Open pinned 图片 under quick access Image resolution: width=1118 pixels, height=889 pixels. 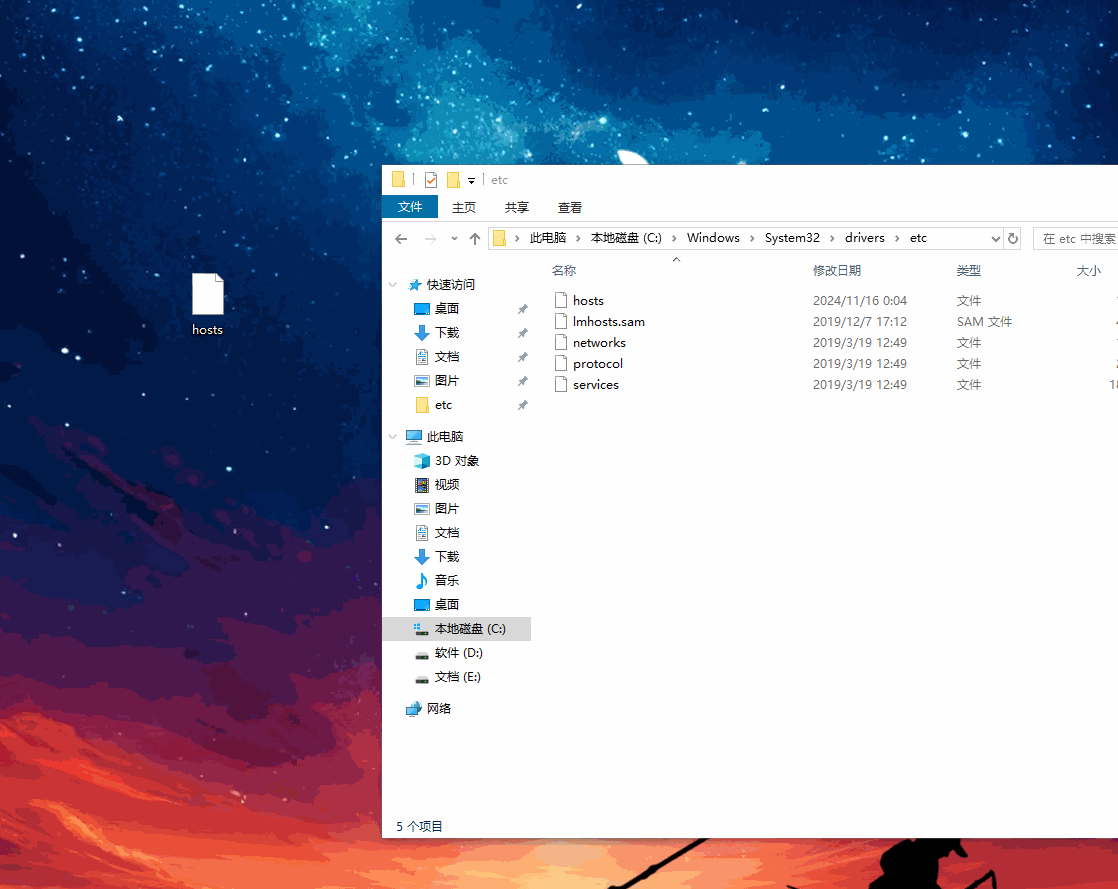(x=447, y=381)
